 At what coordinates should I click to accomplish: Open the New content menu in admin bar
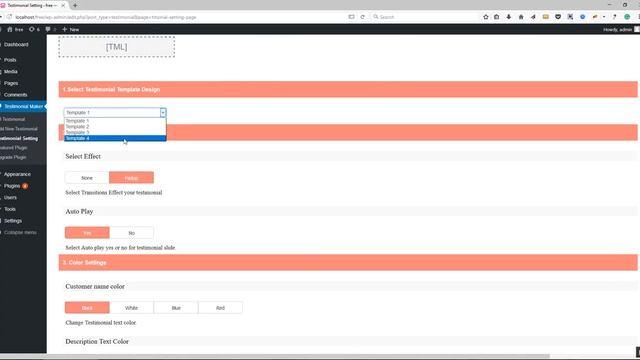[x=71, y=29]
